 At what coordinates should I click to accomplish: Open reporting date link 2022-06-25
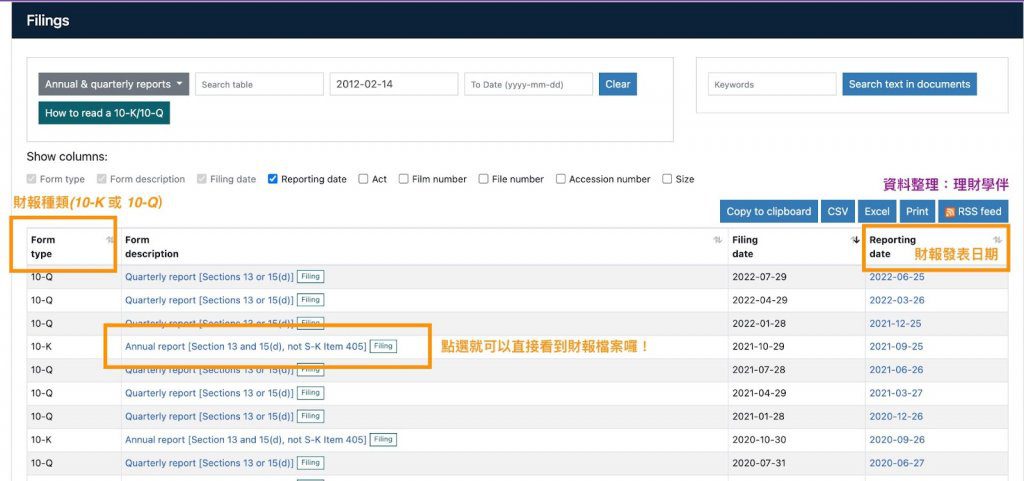[896, 277]
